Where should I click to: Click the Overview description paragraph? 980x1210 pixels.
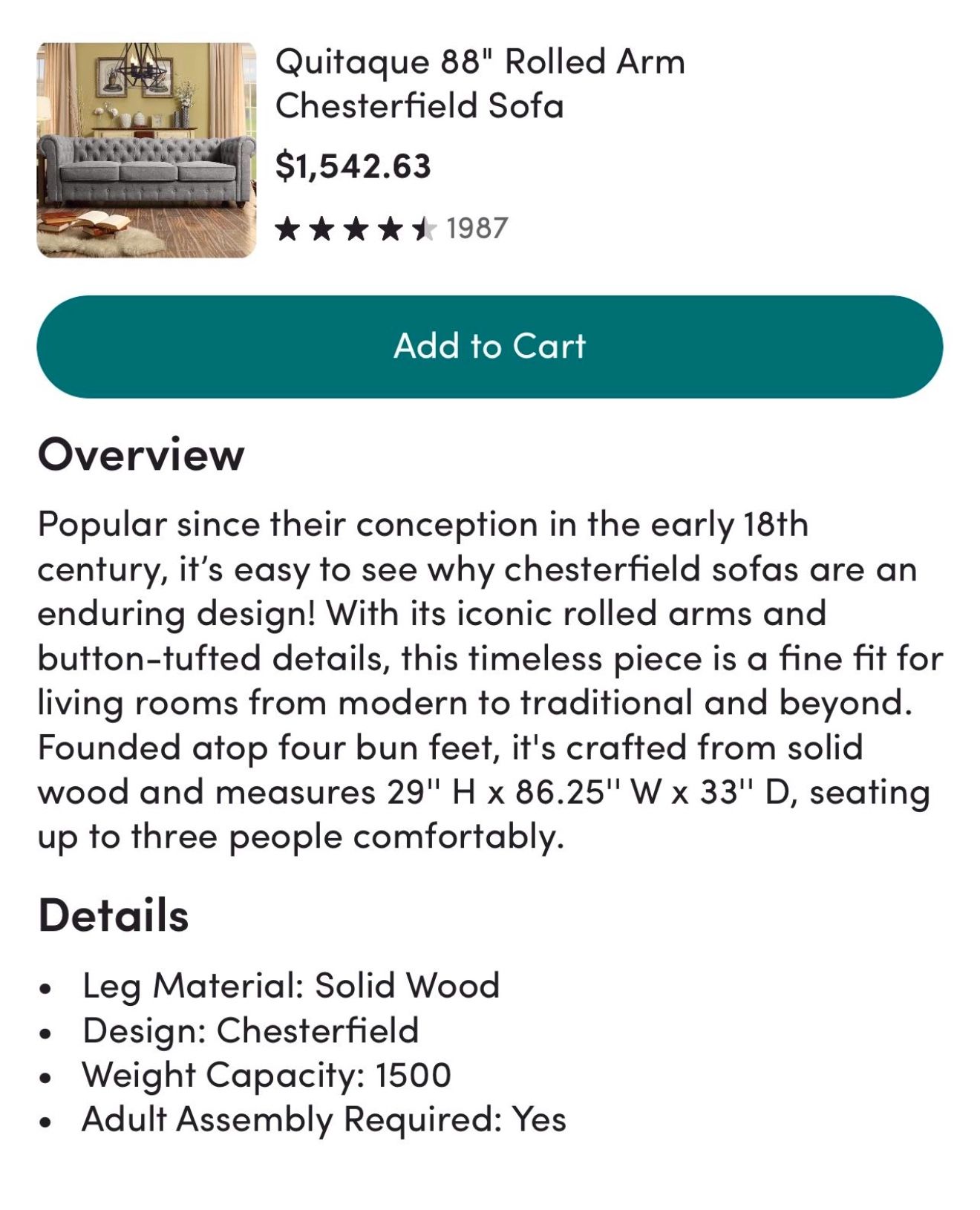tap(490, 681)
